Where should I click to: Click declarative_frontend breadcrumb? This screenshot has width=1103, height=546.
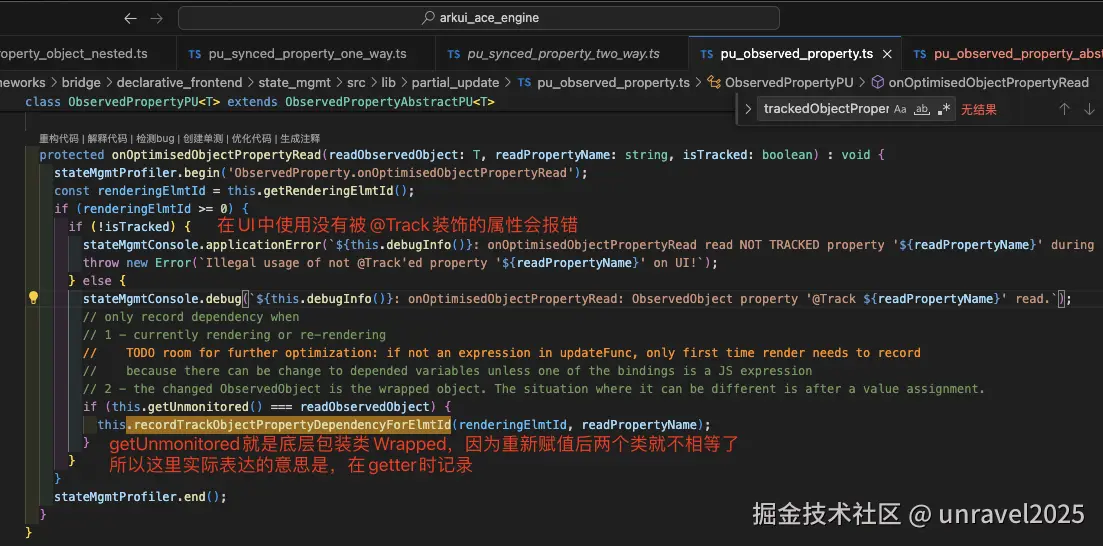coord(179,82)
